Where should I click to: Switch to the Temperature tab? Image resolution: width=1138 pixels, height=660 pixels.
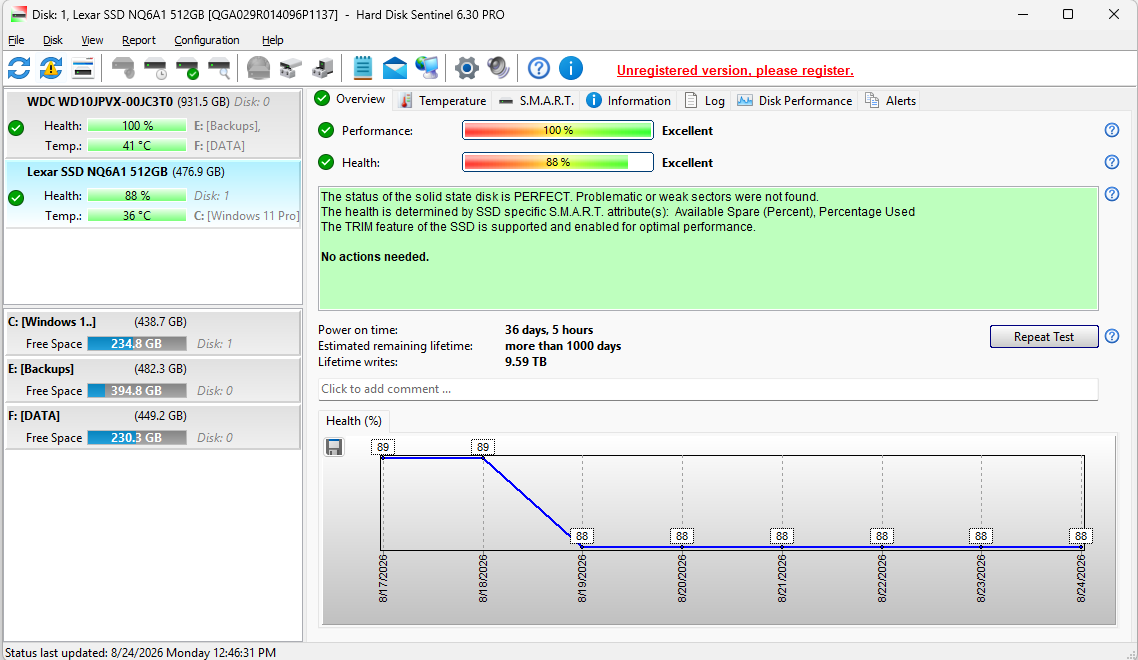443,100
